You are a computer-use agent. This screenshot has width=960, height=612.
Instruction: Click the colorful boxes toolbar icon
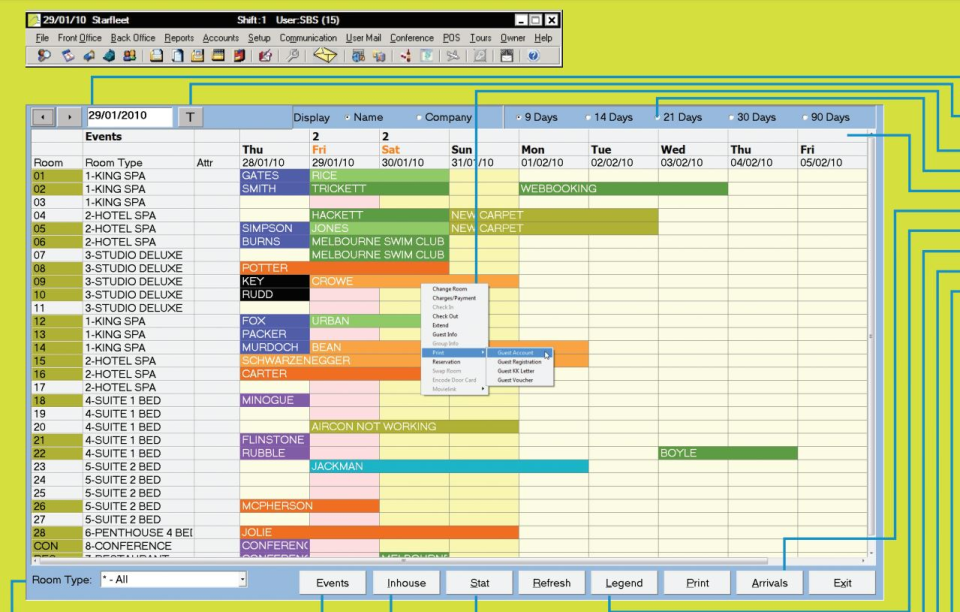[378, 56]
